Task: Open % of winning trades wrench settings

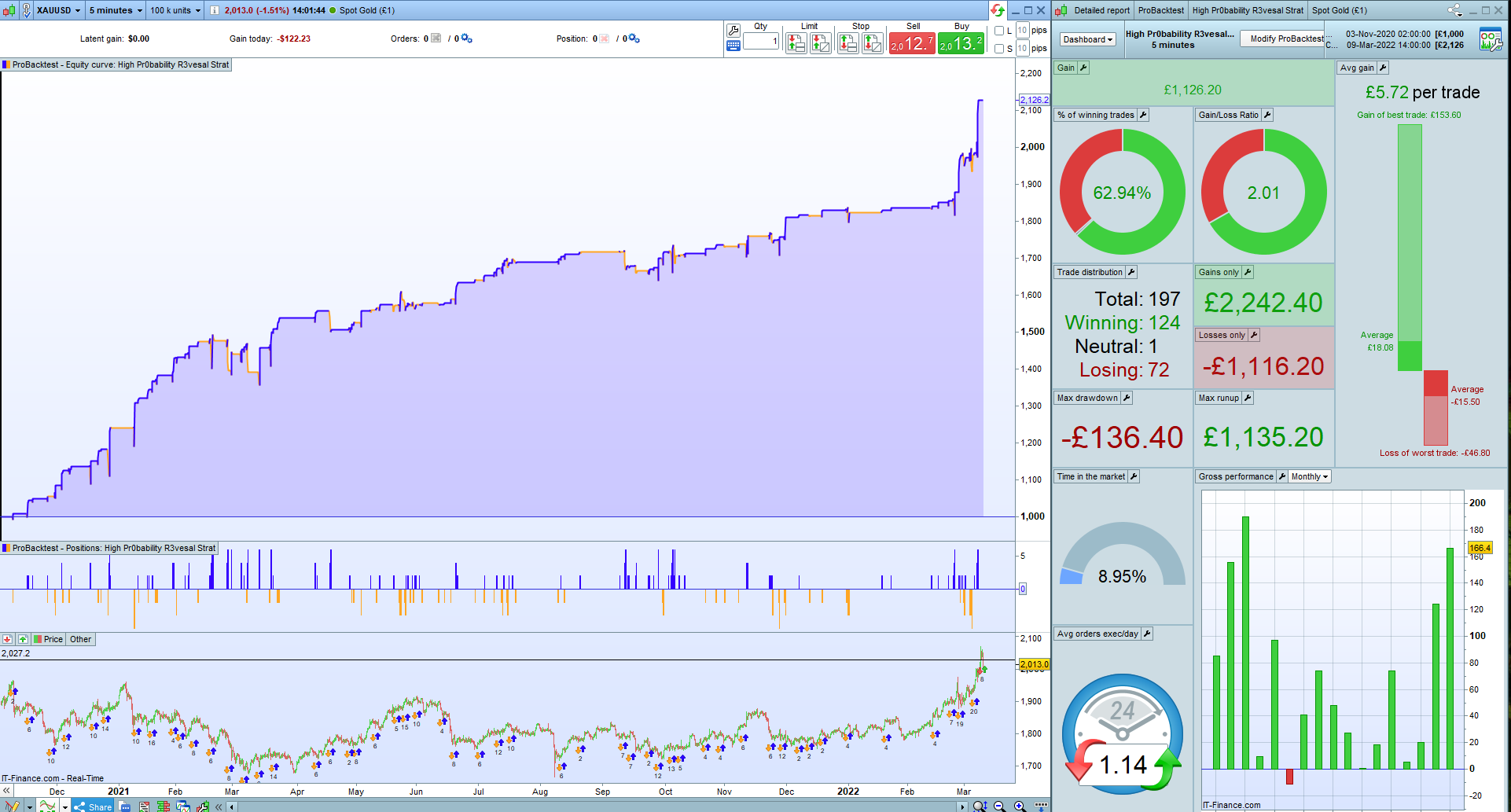Action: [x=1143, y=115]
